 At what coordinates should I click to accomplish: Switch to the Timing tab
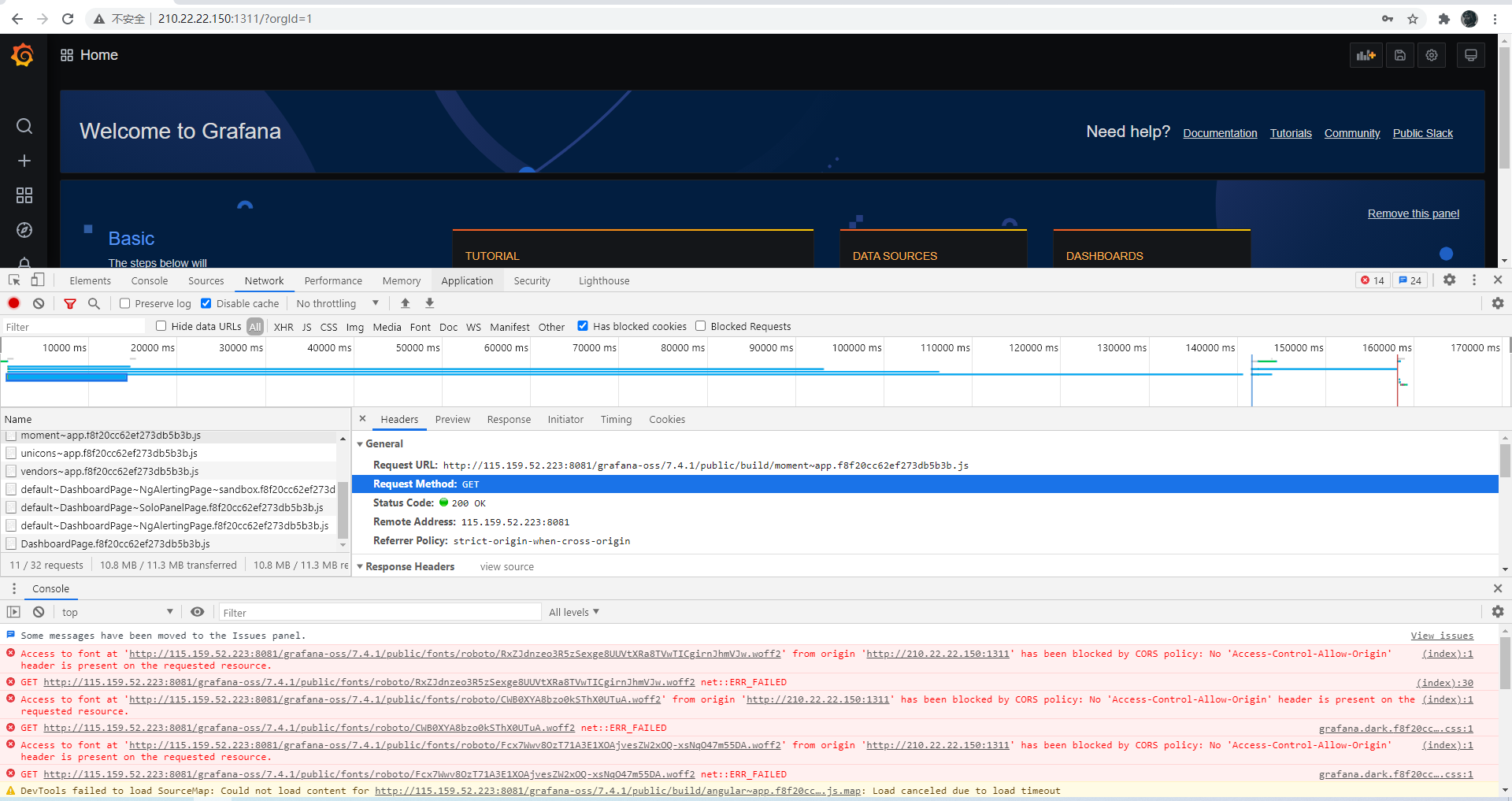(x=616, y=419)
